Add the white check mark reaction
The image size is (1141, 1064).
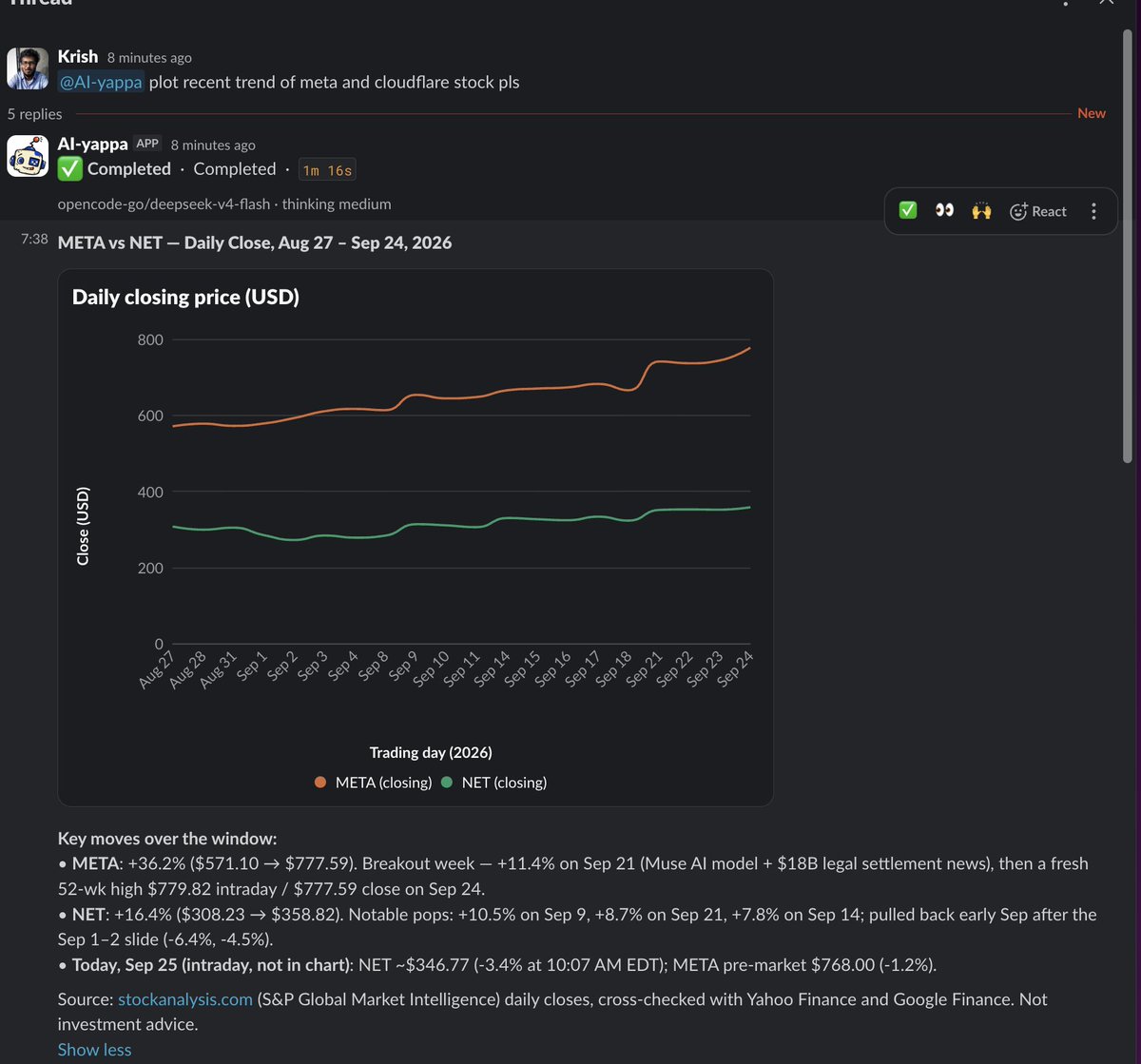pyautogui.click(x=908, y=210)
